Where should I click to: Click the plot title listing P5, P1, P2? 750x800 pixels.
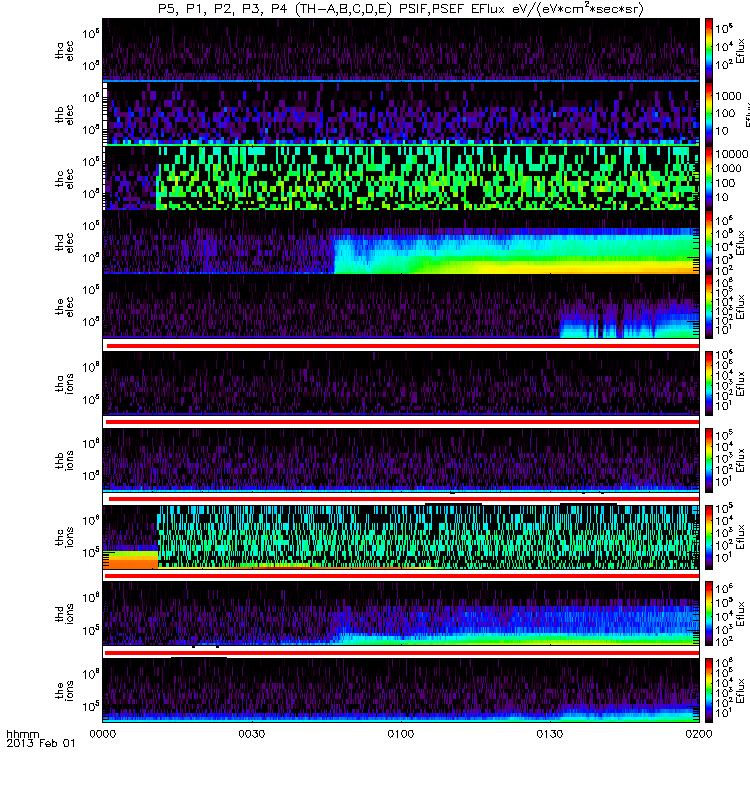(401, 9)
